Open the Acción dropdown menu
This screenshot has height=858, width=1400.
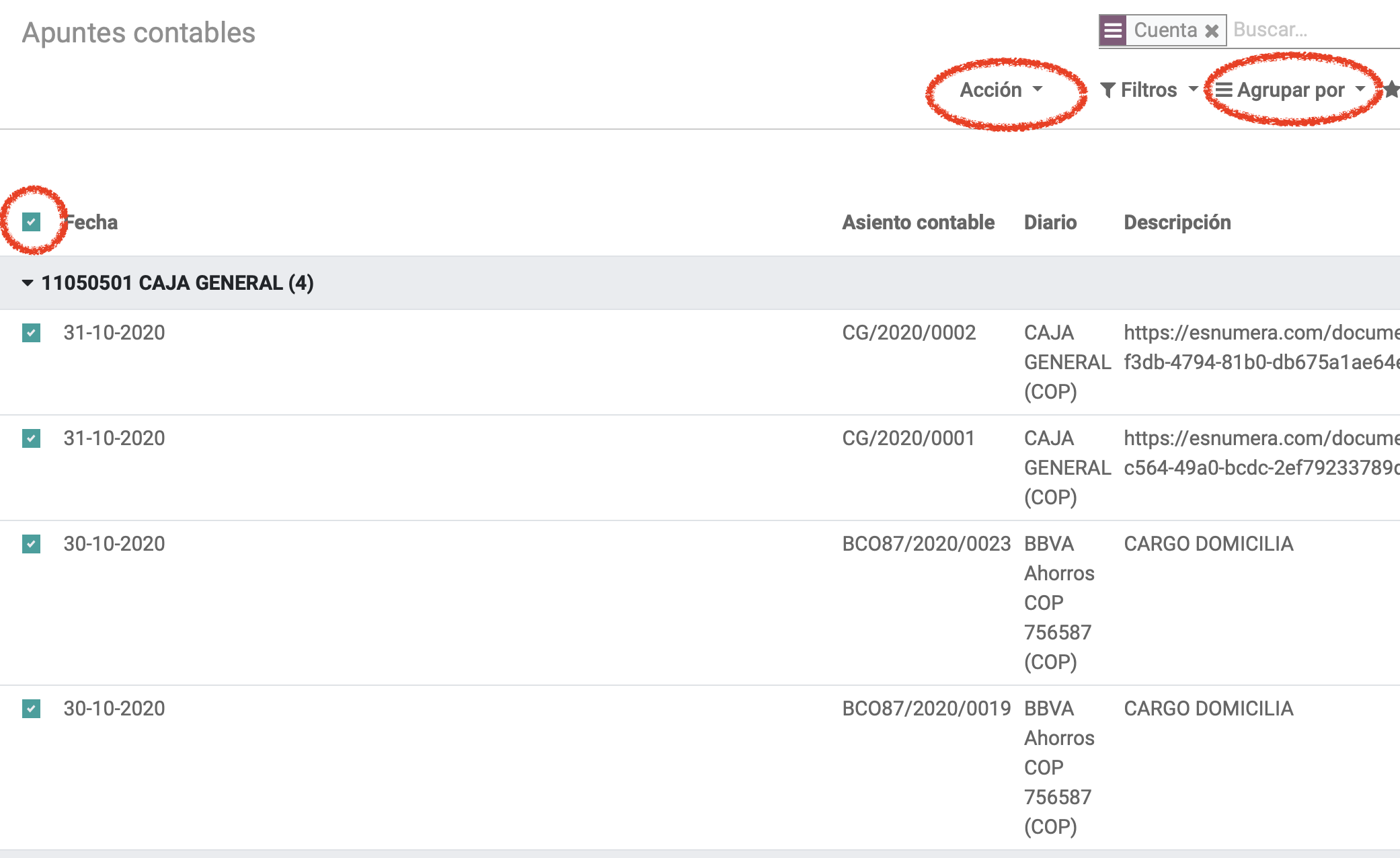1001,90
